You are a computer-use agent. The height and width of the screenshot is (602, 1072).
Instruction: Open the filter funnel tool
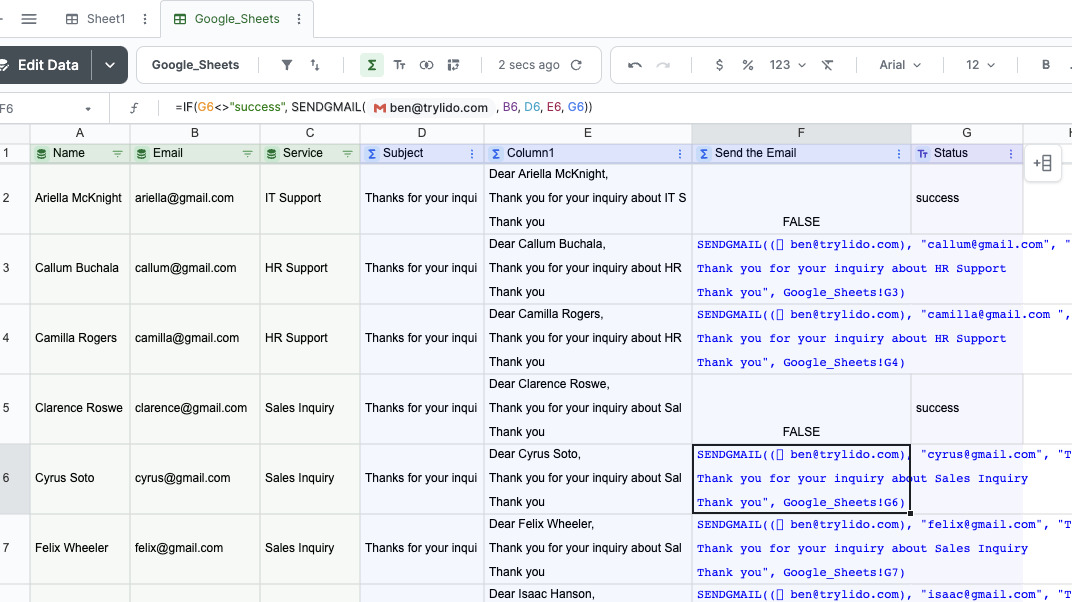287,65
